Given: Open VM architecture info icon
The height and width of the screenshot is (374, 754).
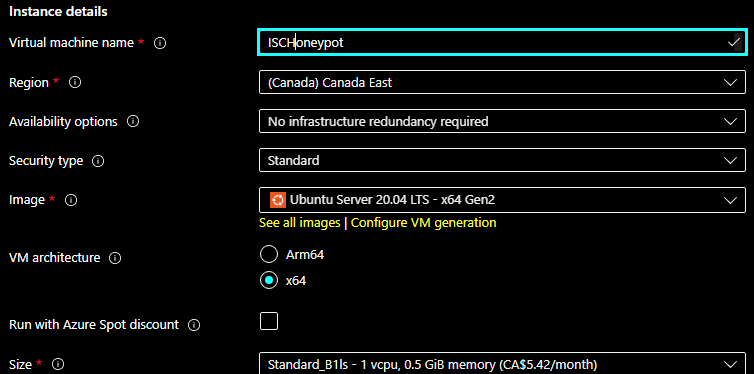Looking at the screenshot, I should coord(115,258).
